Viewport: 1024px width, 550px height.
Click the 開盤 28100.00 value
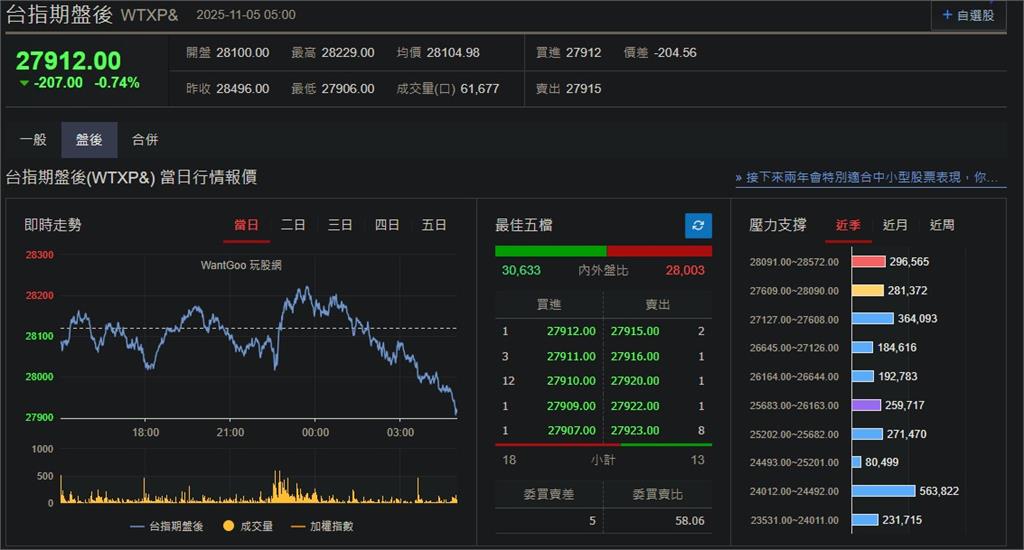pos(242,53)
